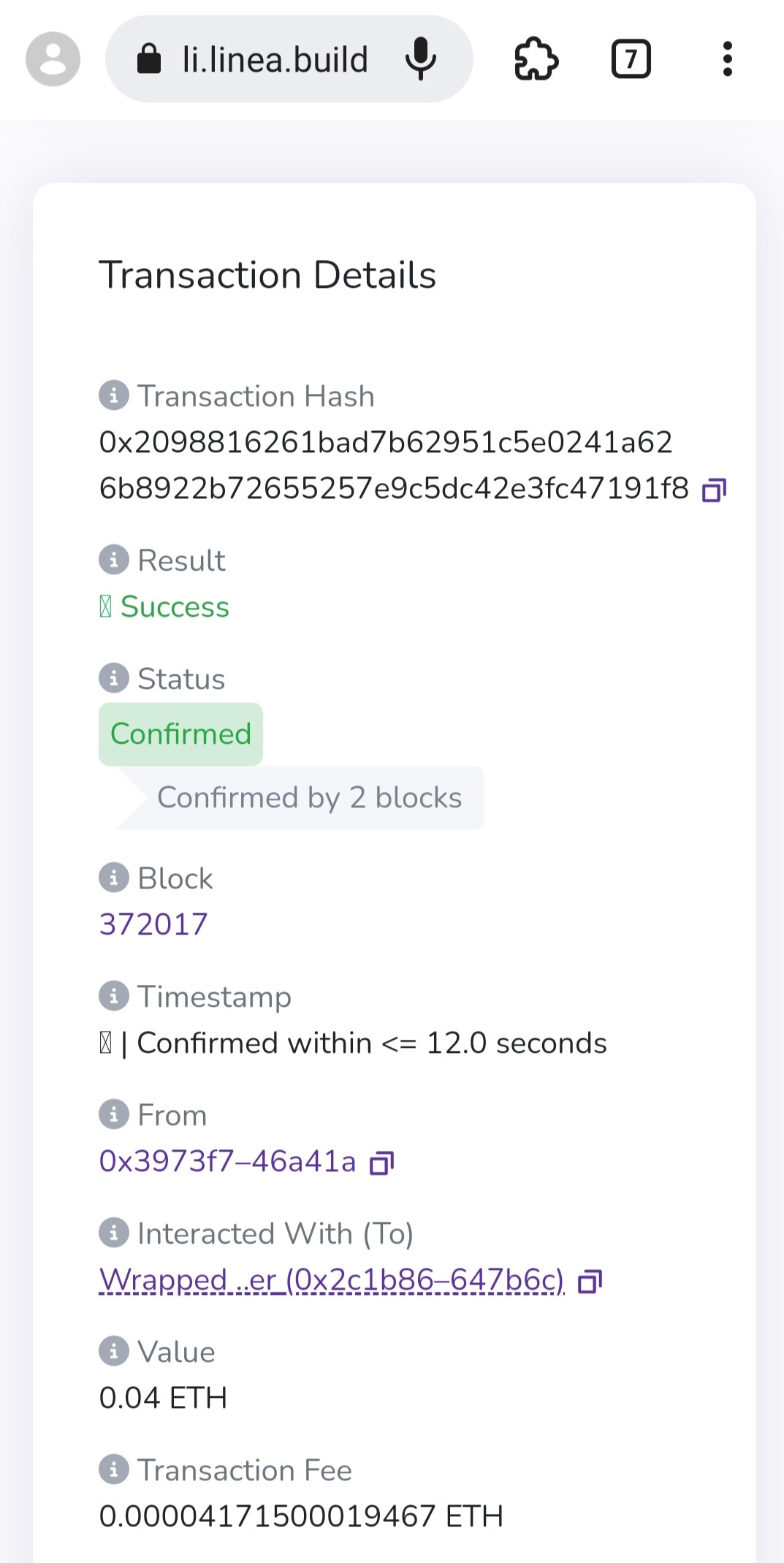784x1563 pixels.
Task: Tap the Status info icon
Action: tap(113, 679)
